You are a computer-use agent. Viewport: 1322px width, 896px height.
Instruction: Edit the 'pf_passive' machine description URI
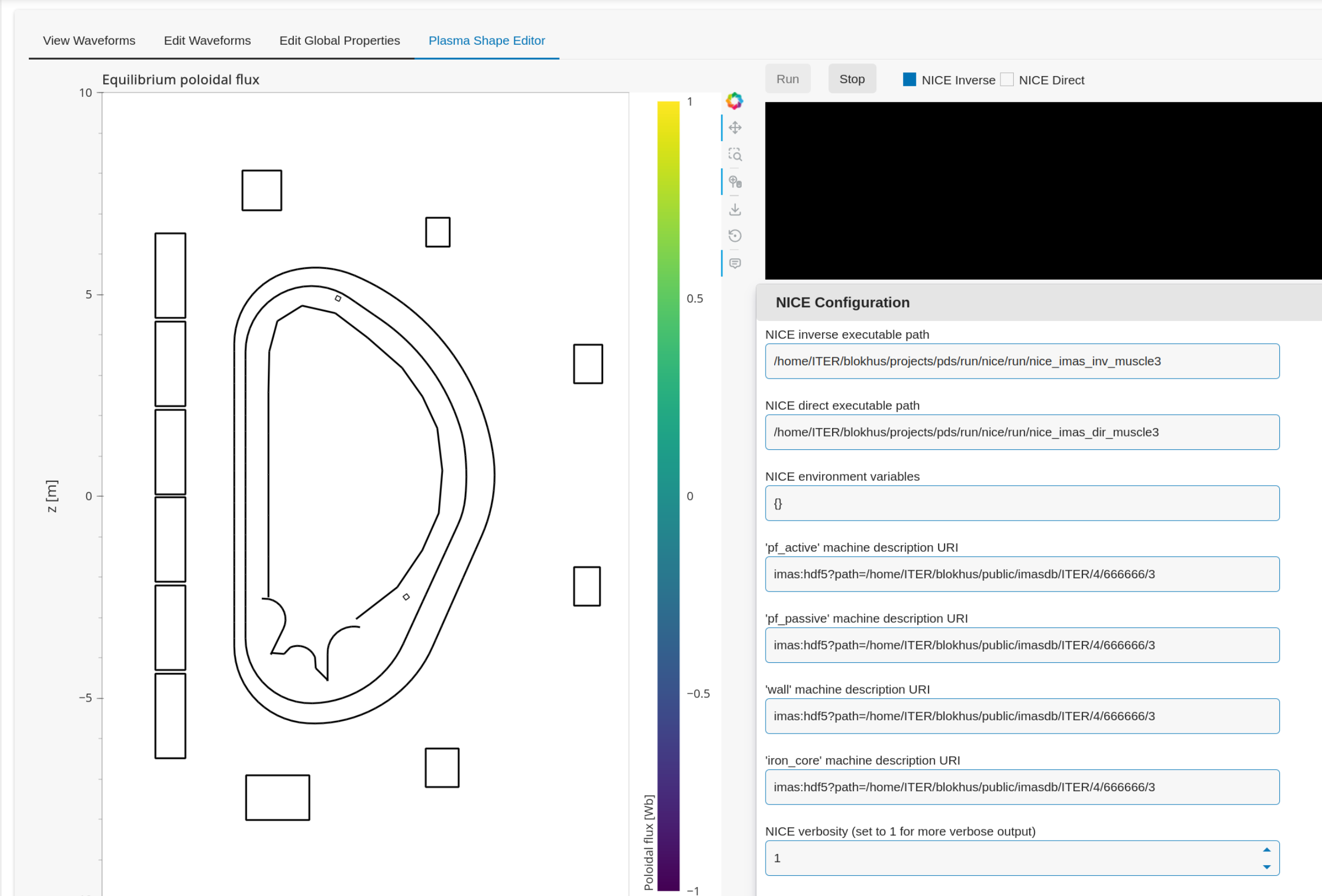(1022, 646)
